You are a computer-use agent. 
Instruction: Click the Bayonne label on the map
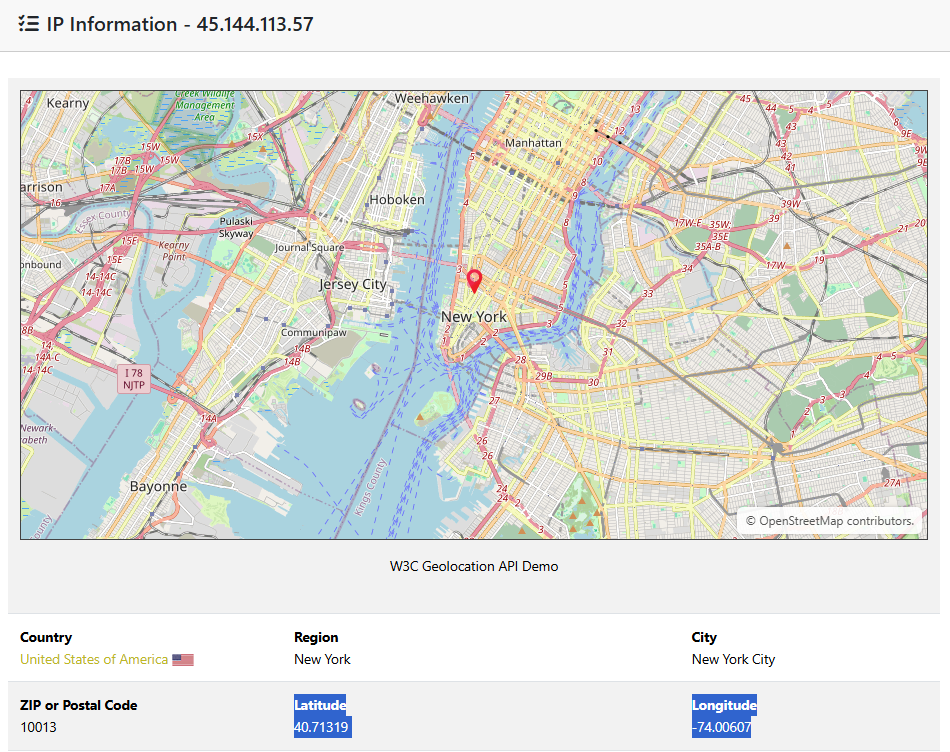click(x=158, y=487)
